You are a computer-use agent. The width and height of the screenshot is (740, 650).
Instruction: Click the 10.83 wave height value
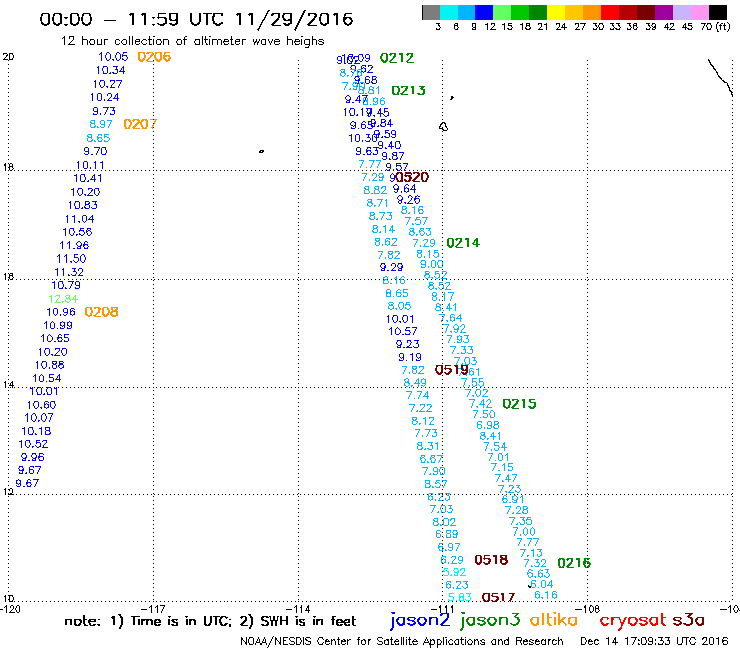[83, 205]
